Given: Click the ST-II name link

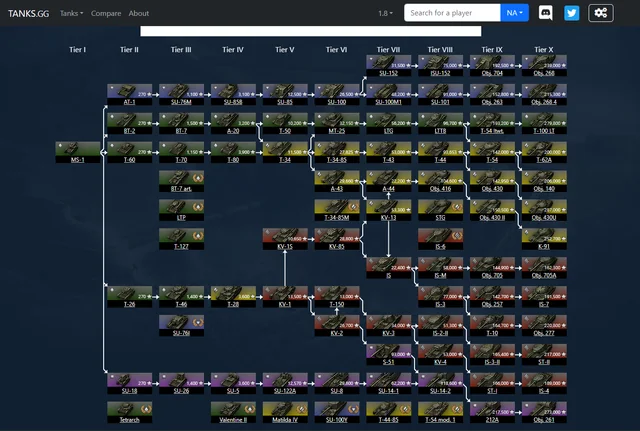Looking at the screenshot, I should coord(544,362).
